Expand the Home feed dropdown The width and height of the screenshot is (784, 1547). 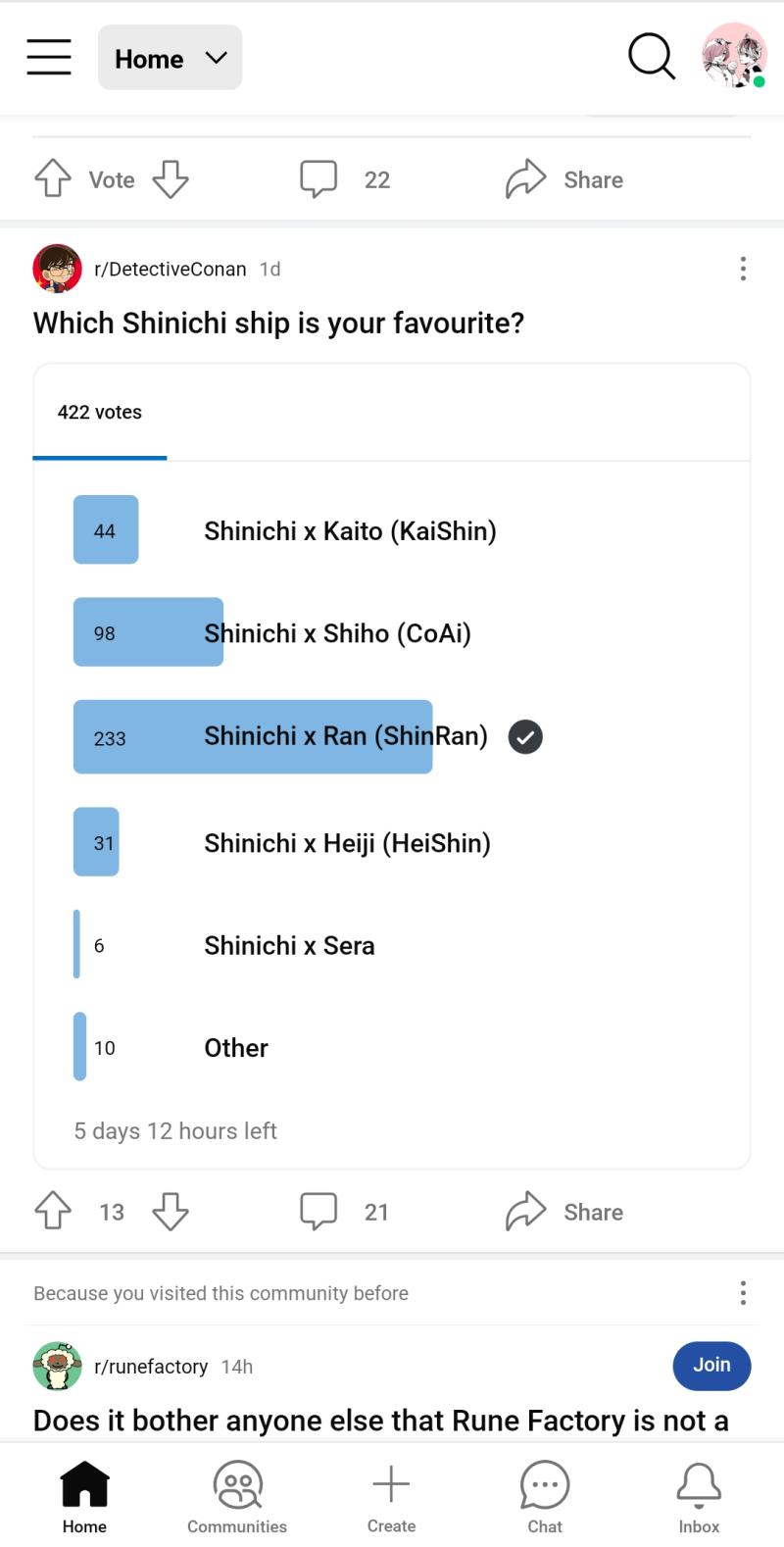tap(170, 58)
